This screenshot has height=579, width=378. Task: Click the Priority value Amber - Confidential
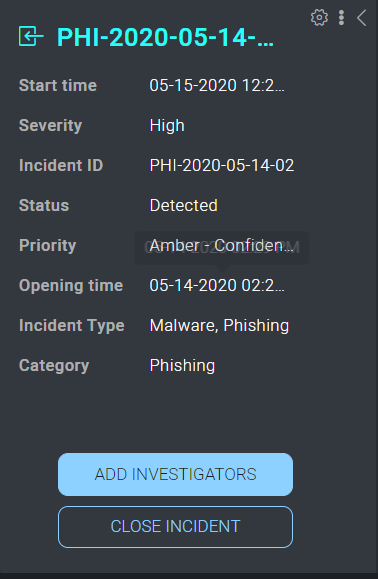point(221,246)
